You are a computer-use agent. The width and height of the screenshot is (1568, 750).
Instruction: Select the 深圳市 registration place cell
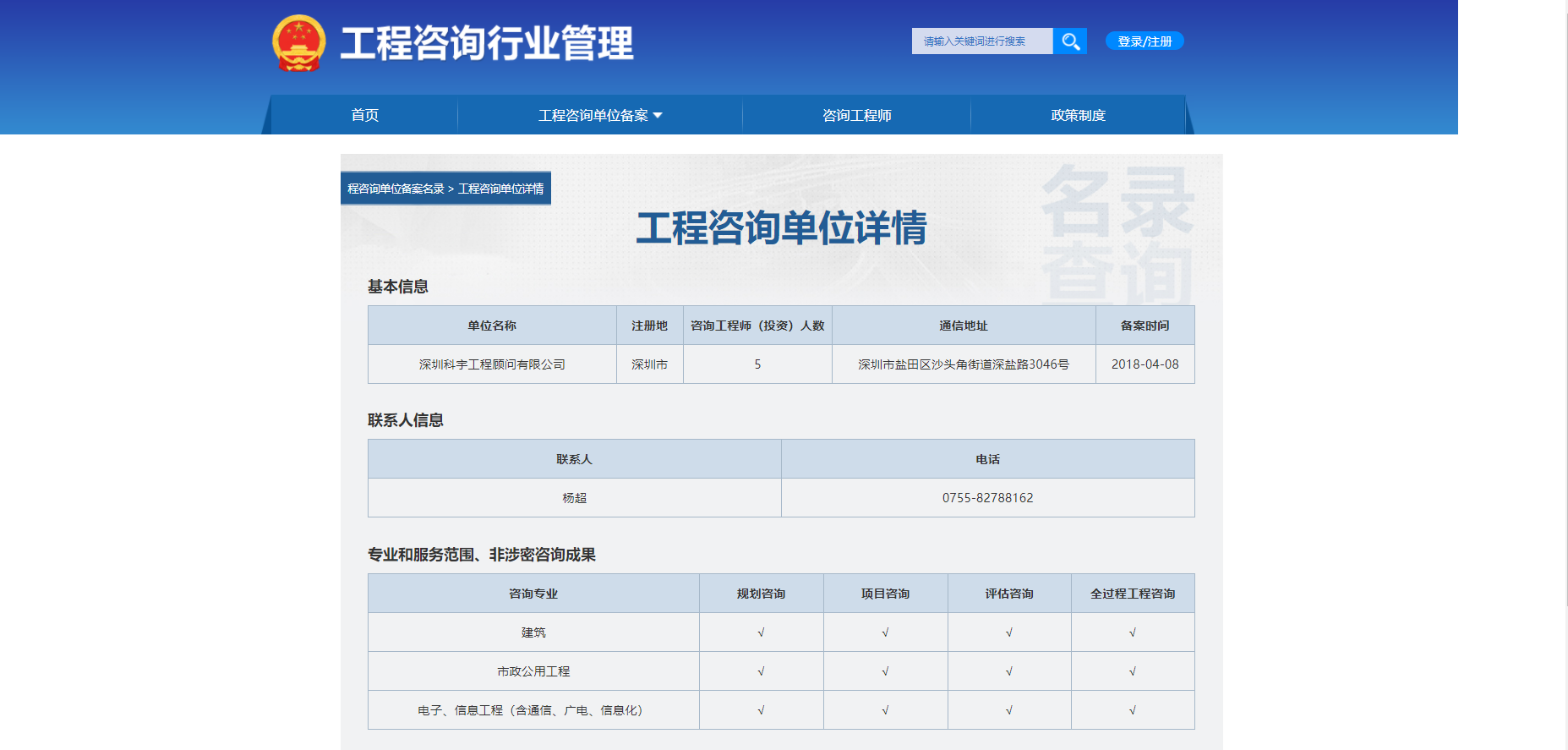[650, 364]
